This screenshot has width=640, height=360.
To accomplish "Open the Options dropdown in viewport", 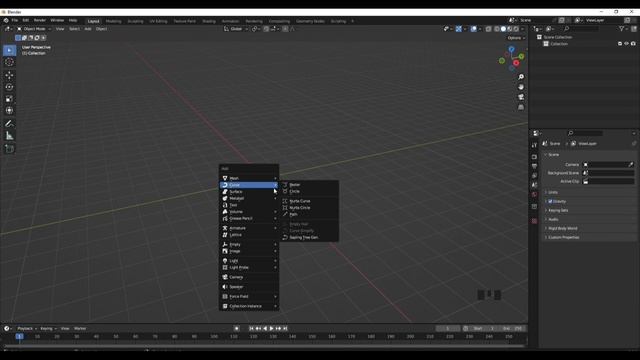I will 516,38.
